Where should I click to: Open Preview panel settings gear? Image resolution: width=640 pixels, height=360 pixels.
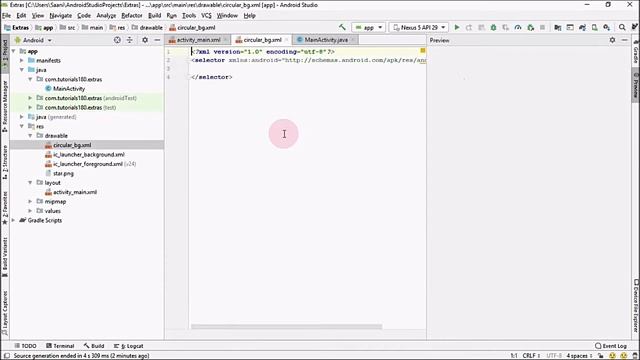[612, 40]
